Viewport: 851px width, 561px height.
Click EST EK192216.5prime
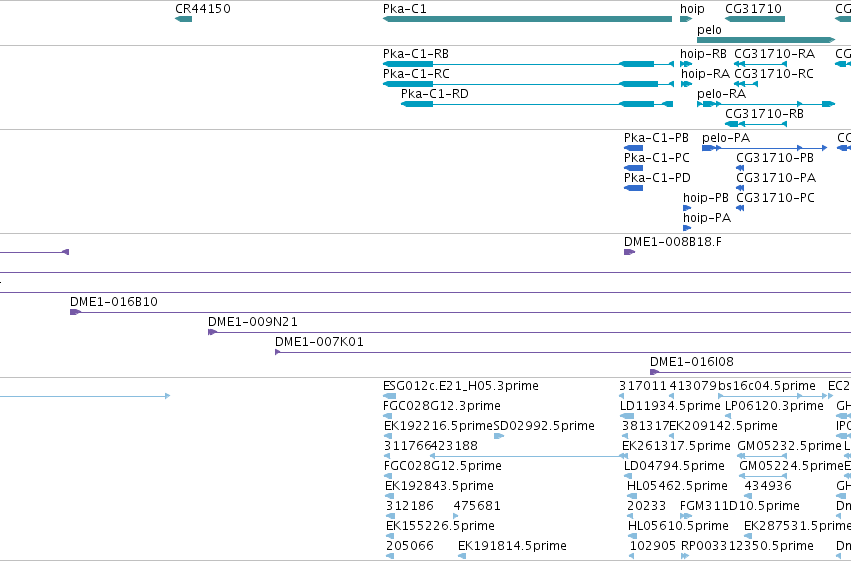(x=388, y=436)
